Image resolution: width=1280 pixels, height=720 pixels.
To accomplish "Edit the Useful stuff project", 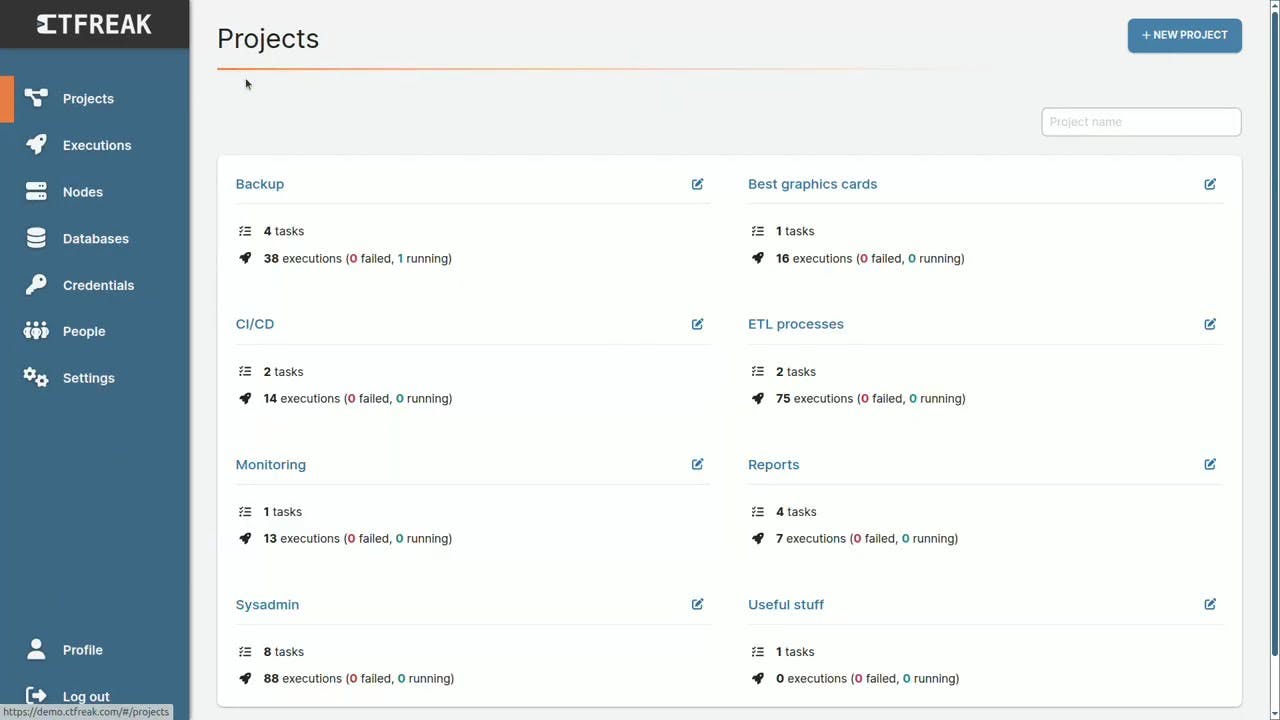I will 1210,604.
